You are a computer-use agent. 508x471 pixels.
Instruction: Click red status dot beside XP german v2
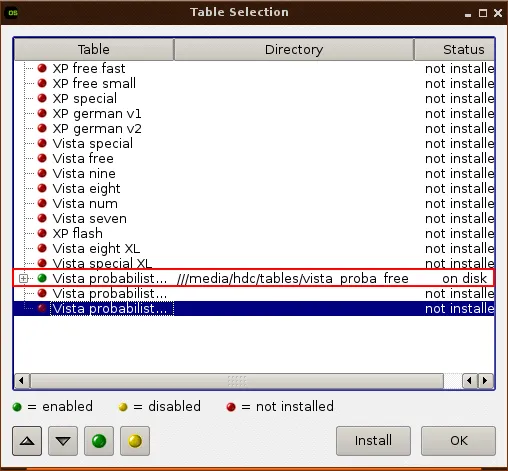42,128
